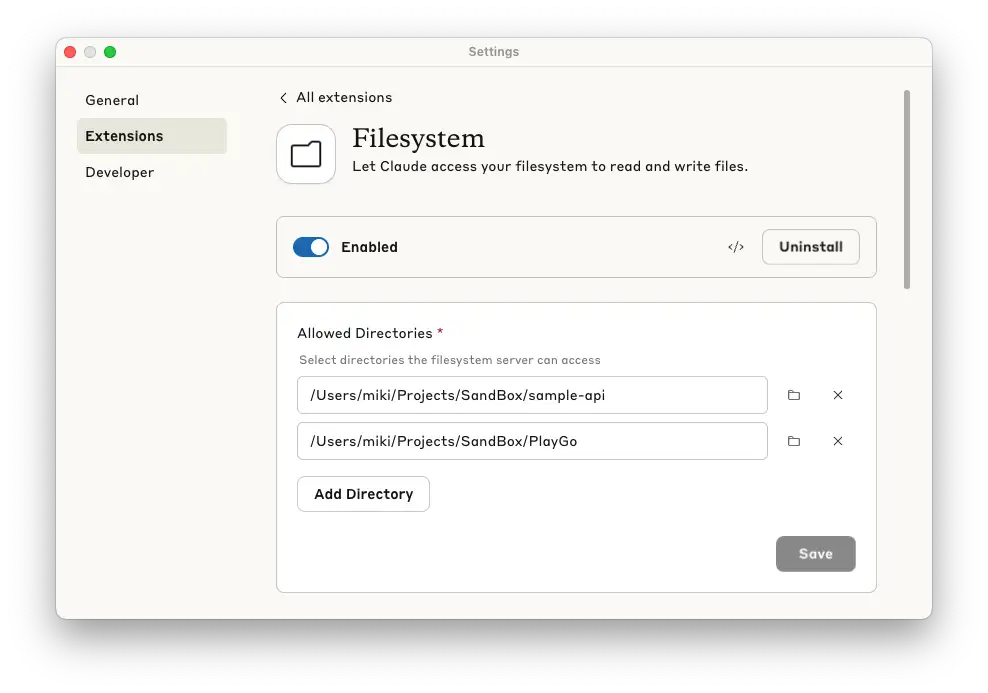Switch to the General settings section
This screenshot has width=988, height=693.
(112, 100)
